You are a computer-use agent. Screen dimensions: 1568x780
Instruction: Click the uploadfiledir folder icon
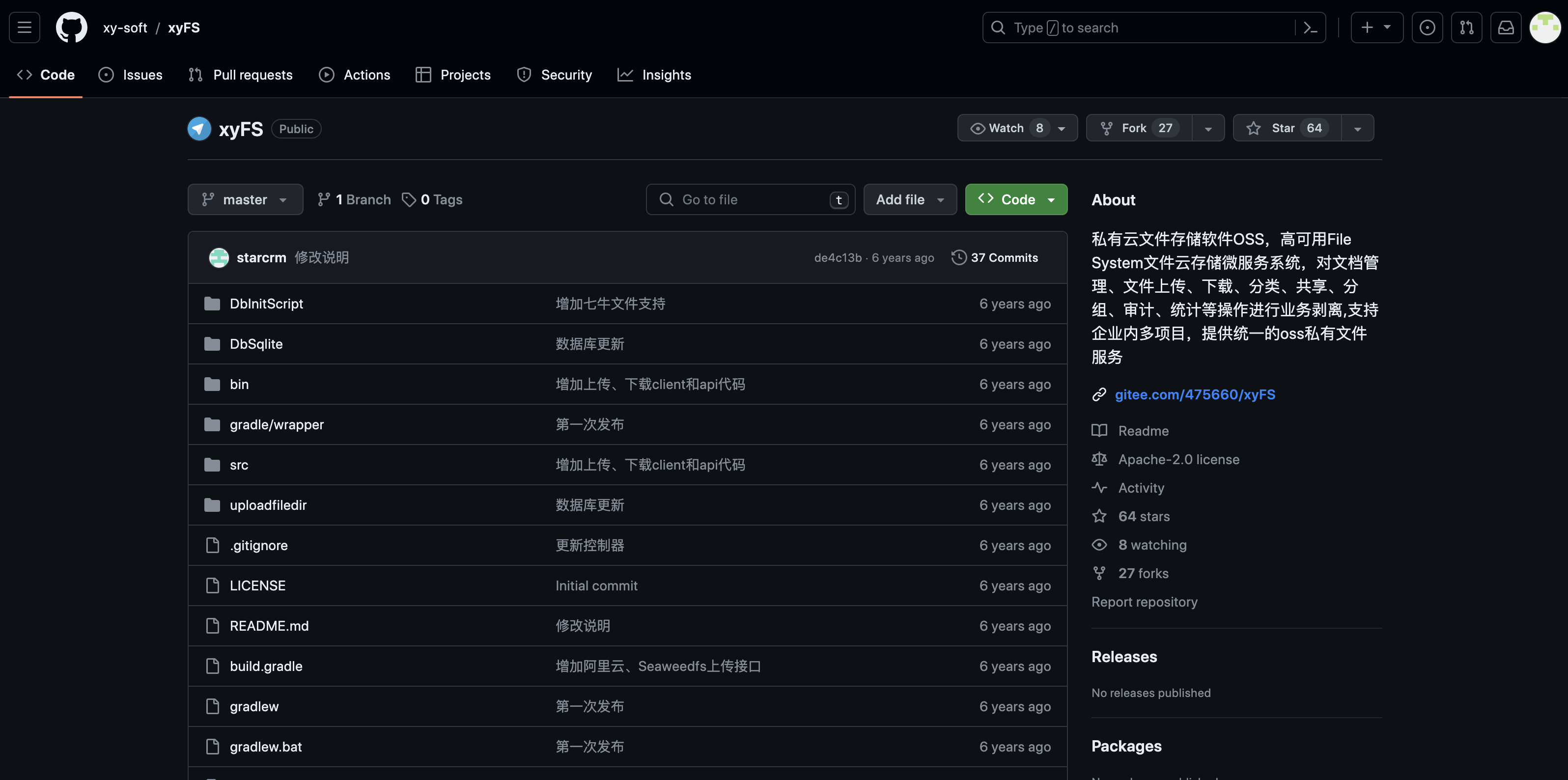tap(212, 505)
